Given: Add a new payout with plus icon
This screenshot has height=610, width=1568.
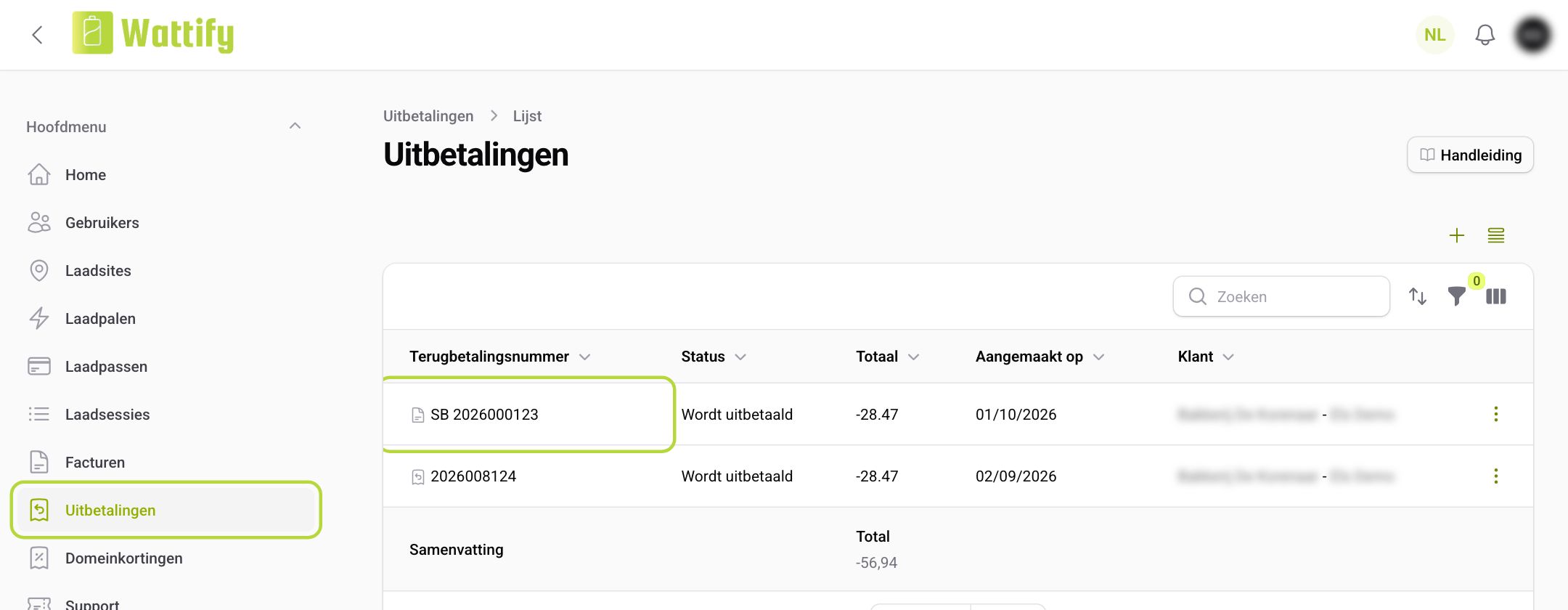Looking at the screenshot, I should 1456,235.
